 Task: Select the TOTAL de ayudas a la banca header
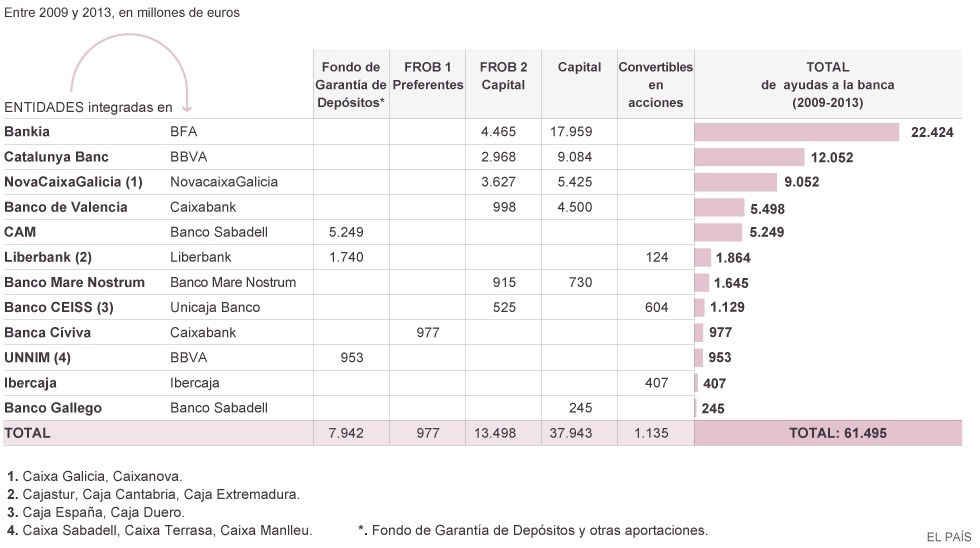[827, 84]
